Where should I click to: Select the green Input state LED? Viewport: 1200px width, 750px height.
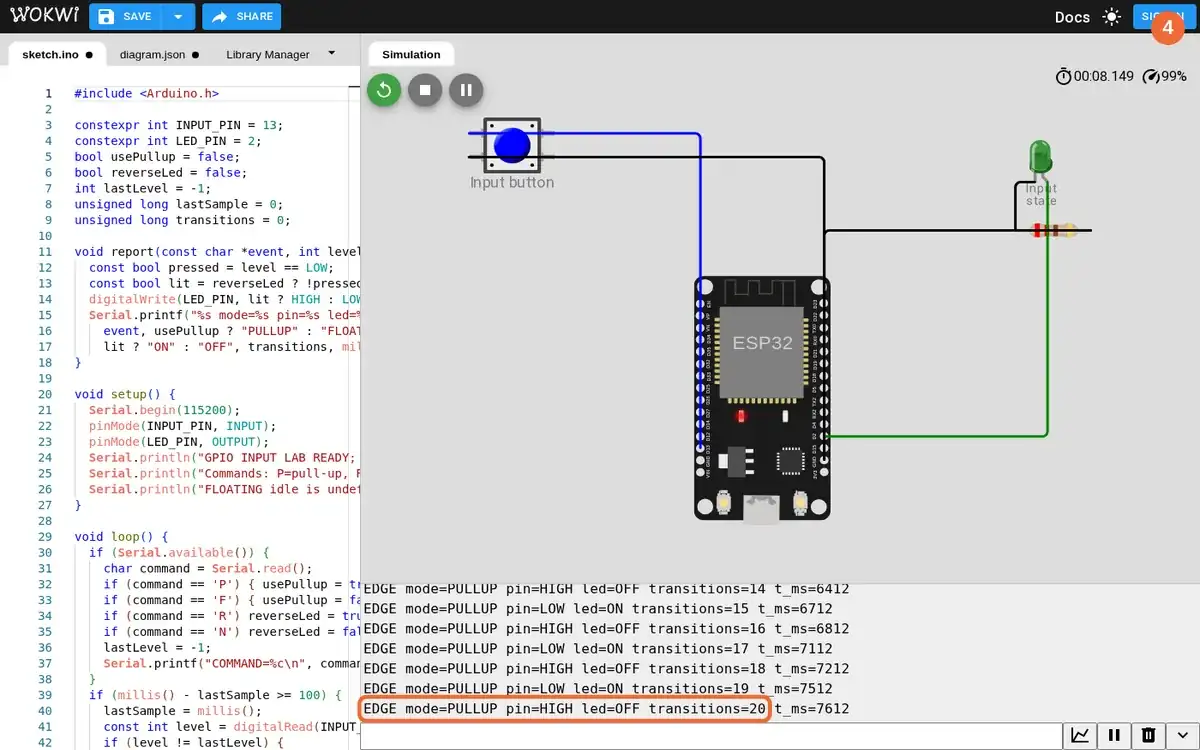coord(1040,157)
